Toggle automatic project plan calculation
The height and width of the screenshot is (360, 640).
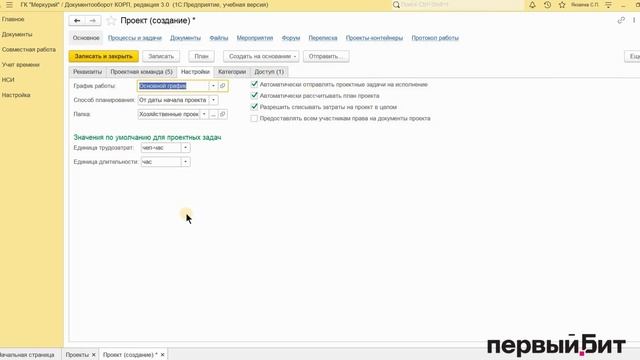254,96
